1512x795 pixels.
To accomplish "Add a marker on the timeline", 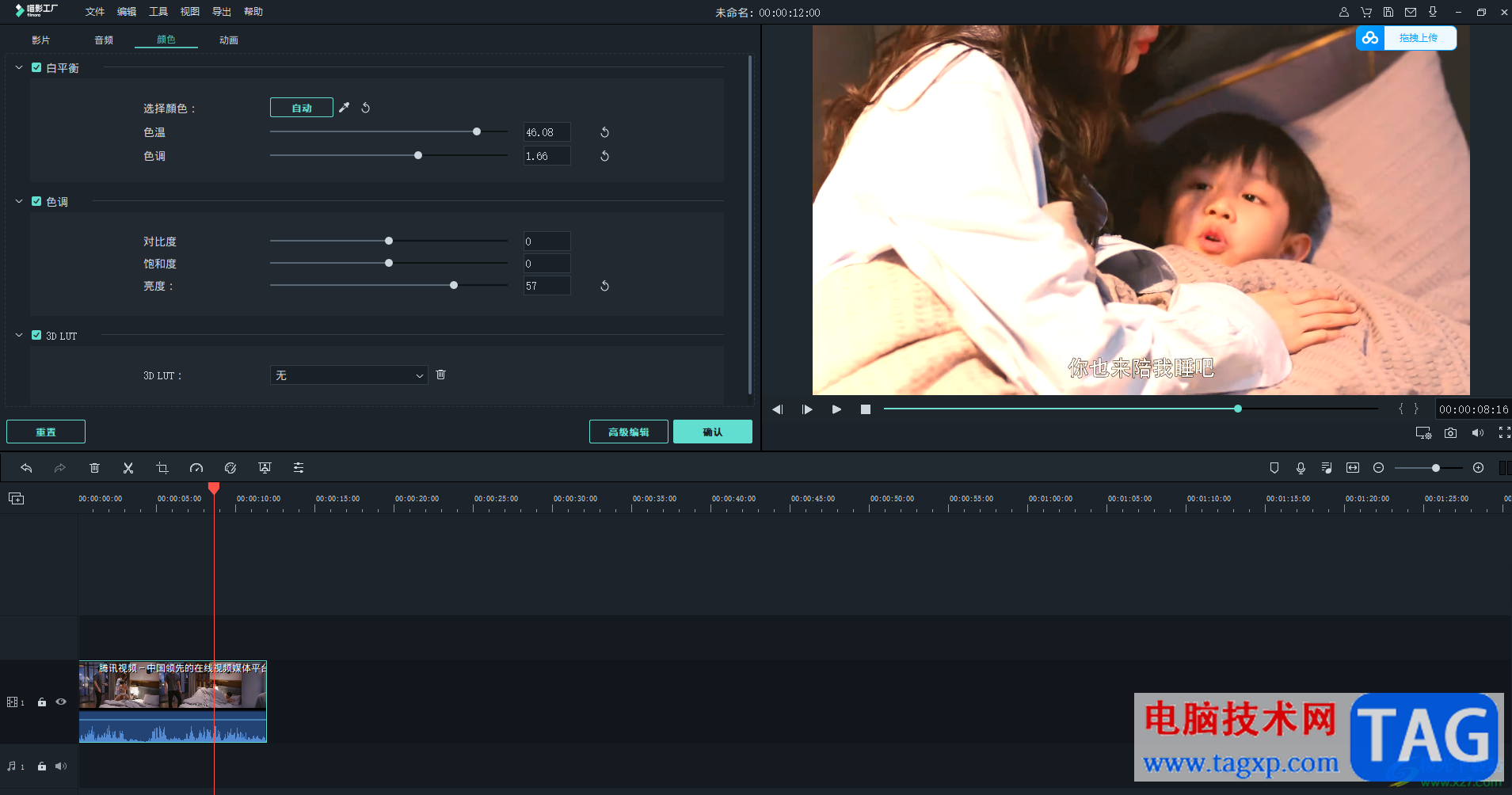I will click(x=1274, y=468).
